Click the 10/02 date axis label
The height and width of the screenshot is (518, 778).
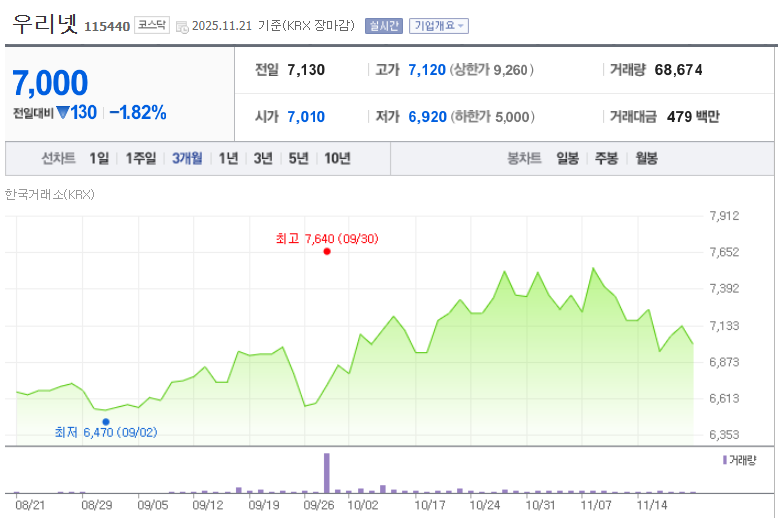click(x=362, y=505)
